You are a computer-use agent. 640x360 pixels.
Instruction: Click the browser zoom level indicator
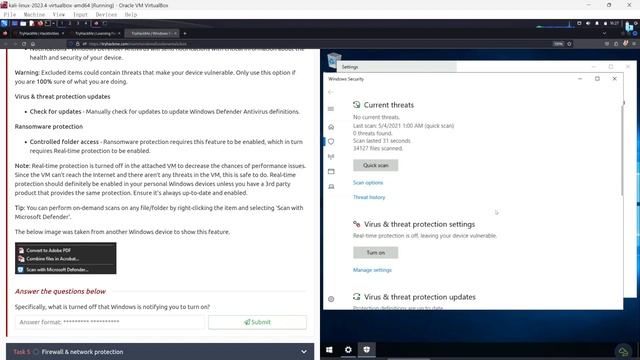point(558,44)
